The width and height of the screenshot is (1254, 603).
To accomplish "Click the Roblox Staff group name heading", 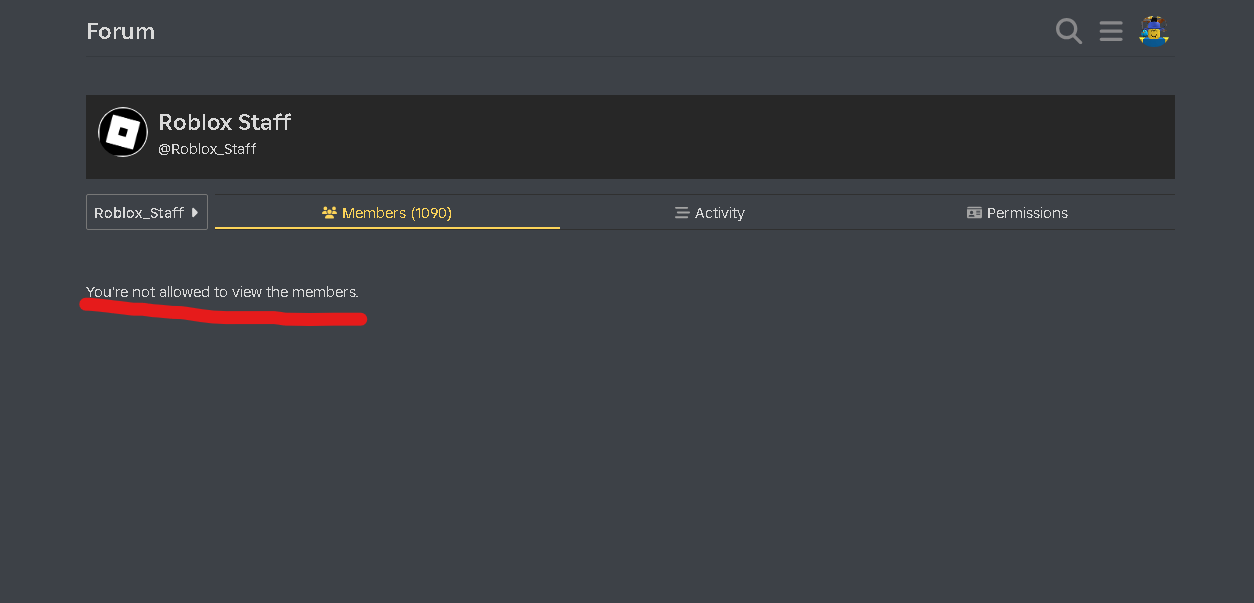I will (x=225, y=122).
